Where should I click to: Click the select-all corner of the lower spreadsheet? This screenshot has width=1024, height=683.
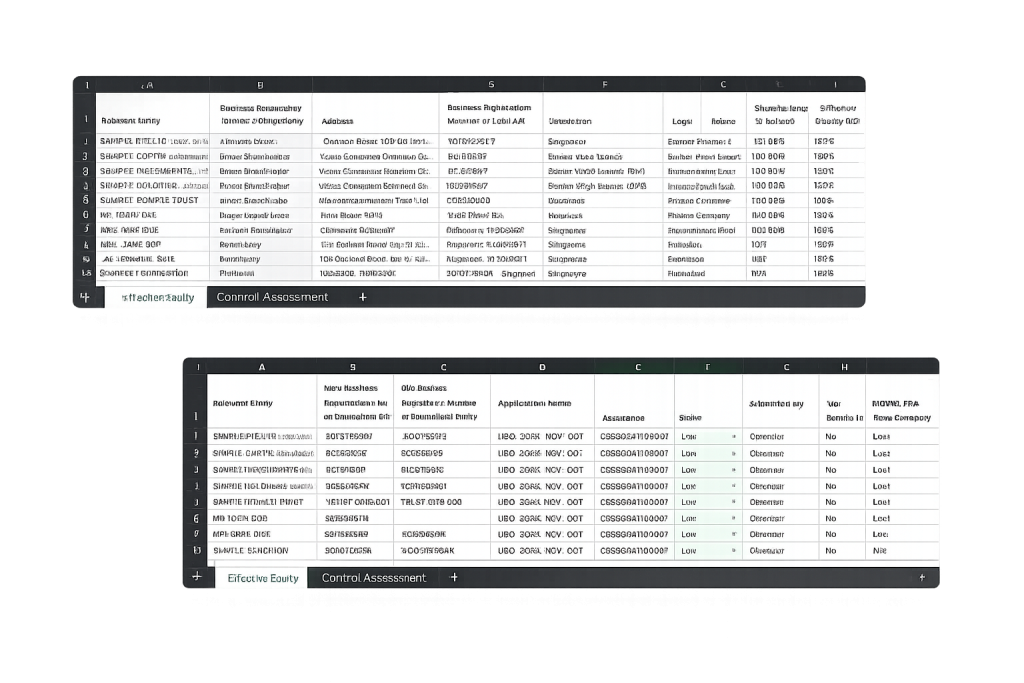(196, 367)
